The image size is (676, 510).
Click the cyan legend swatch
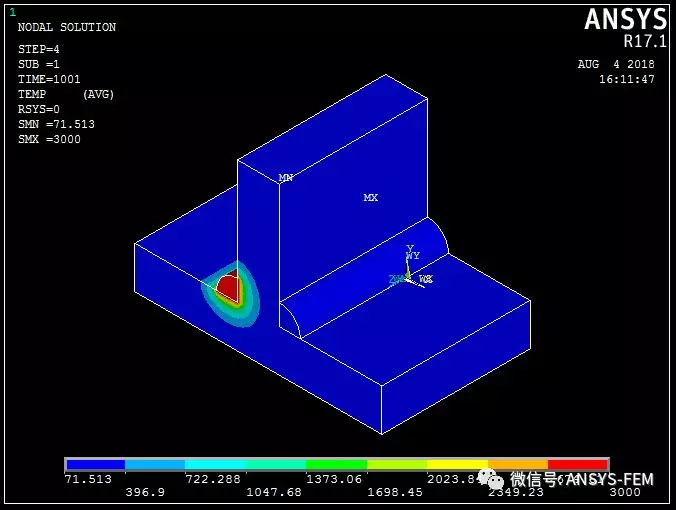[x=216, y=464]
